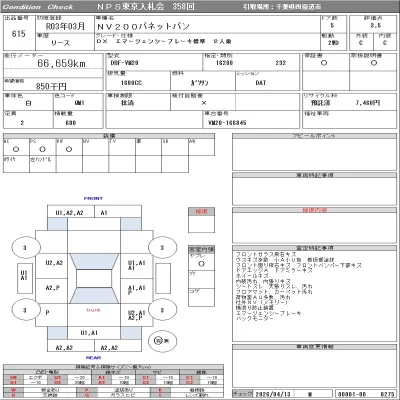Image resolution: width=400 pixels, height=400 pixels.
Task: Click the PW equipment circle mark
Action: 69,149
